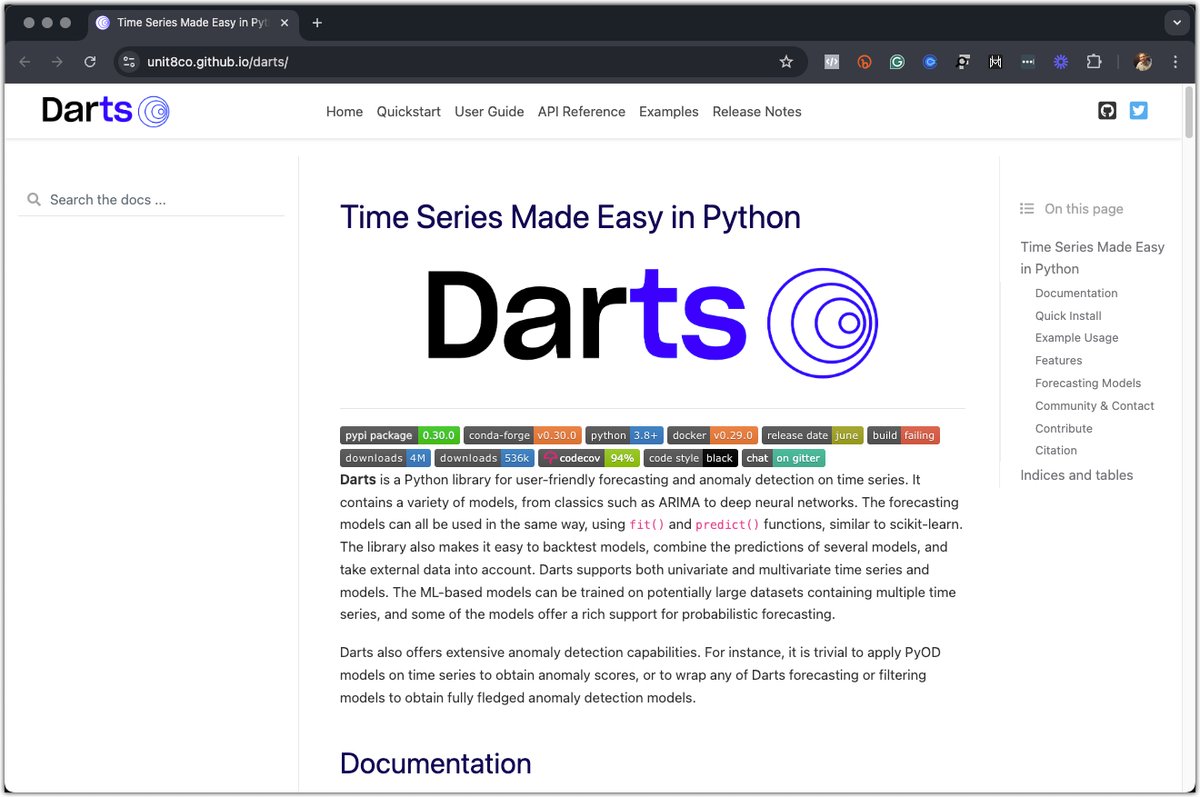Screen dimensions: 1200x797
Task: Click the build failing badge
Action: pos(904,435)
